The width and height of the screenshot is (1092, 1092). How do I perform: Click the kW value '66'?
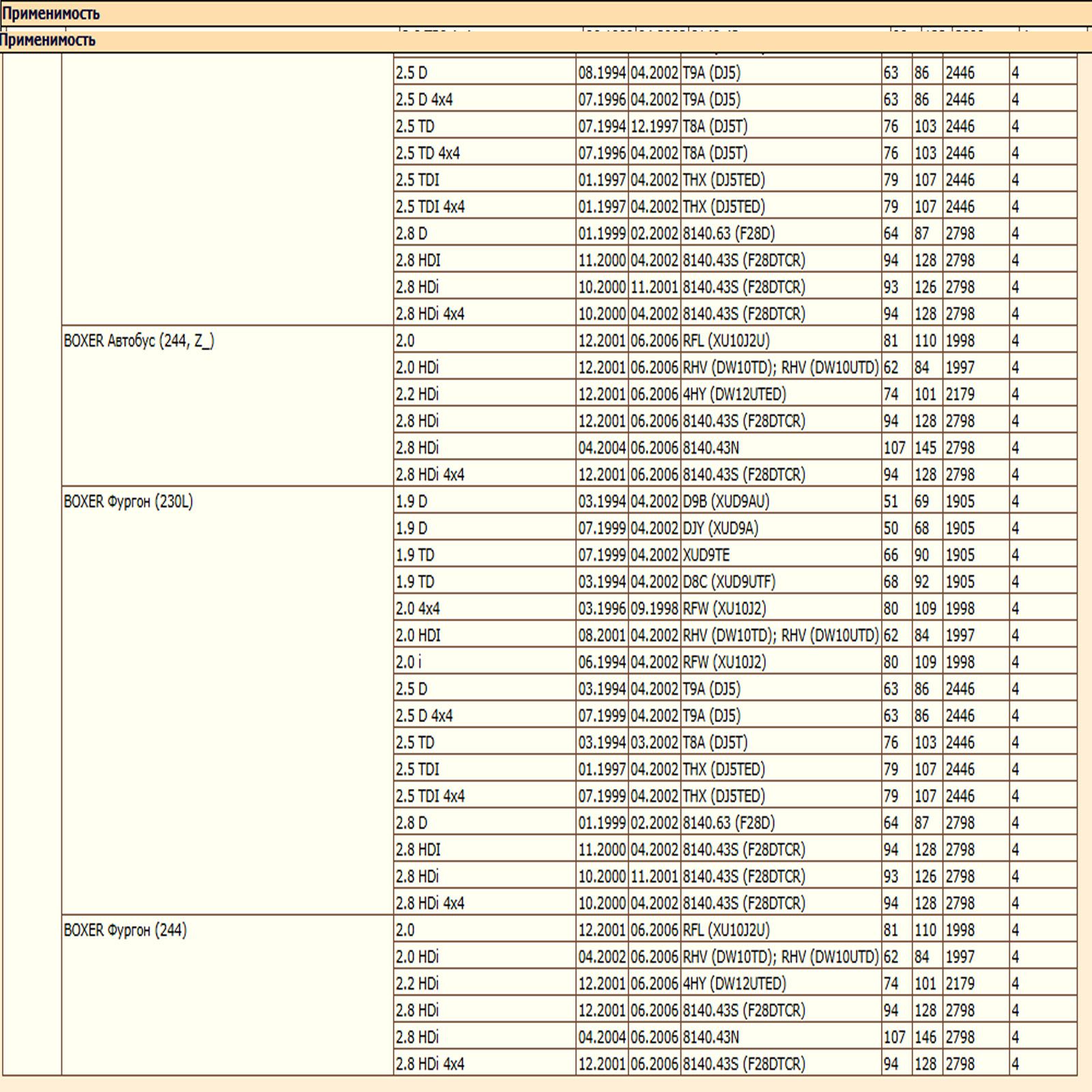pyautogui.click(x=891, y=555)
